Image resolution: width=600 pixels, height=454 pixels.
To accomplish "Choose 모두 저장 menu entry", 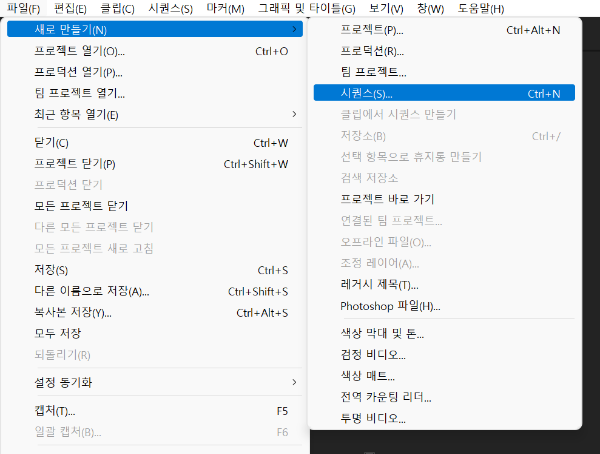I will pyautogui.click(x=155, y=333).
